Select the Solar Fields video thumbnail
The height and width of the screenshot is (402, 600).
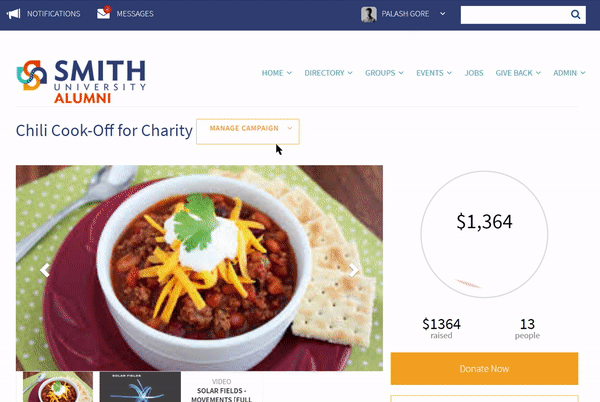(x=140, y=387)
